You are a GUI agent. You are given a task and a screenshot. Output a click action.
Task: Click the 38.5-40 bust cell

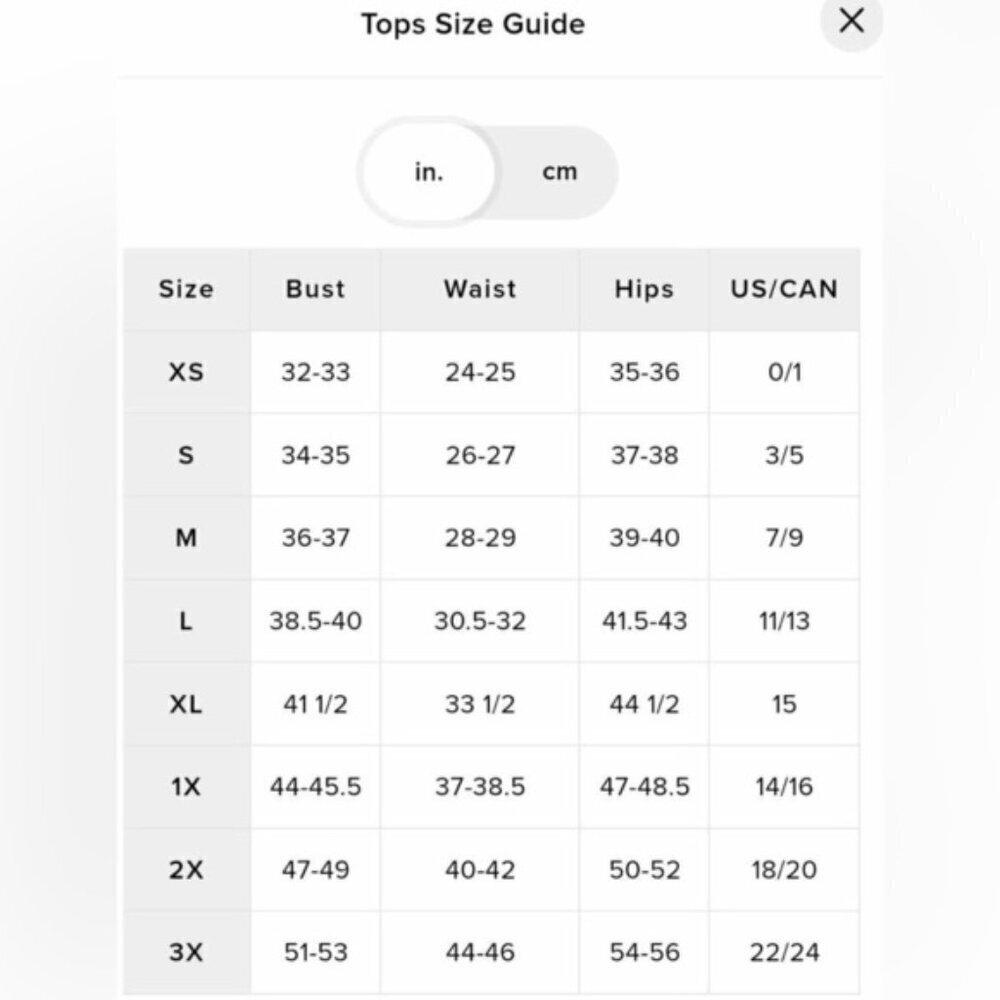pyautogui.click(x=315, y=621)
